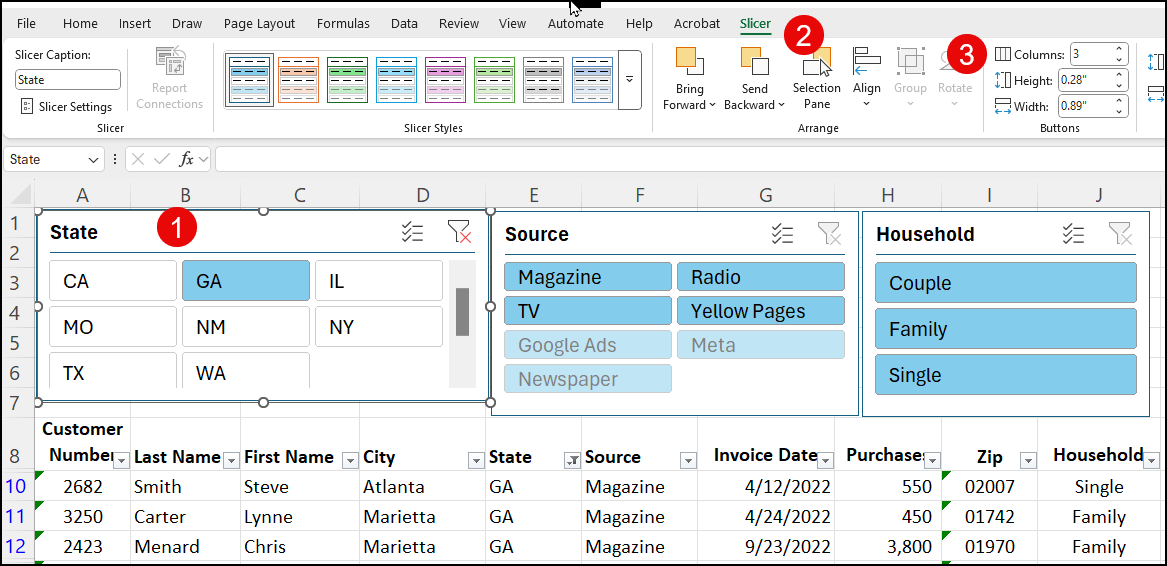This screenshot has height=566, width=1167.
Task: Open the Automate tab
Action: 575,23
